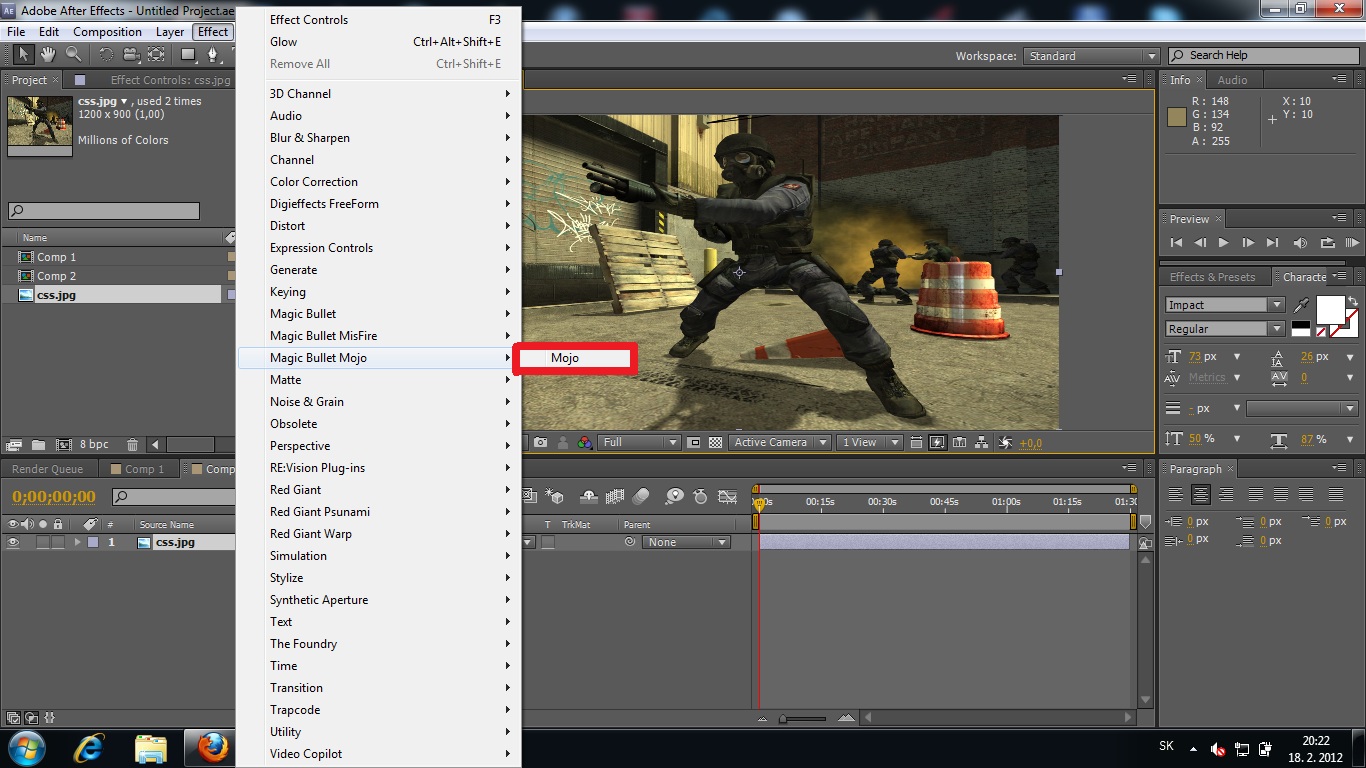Center-align text in Paragraph panel

click(x=1201, y=494)
